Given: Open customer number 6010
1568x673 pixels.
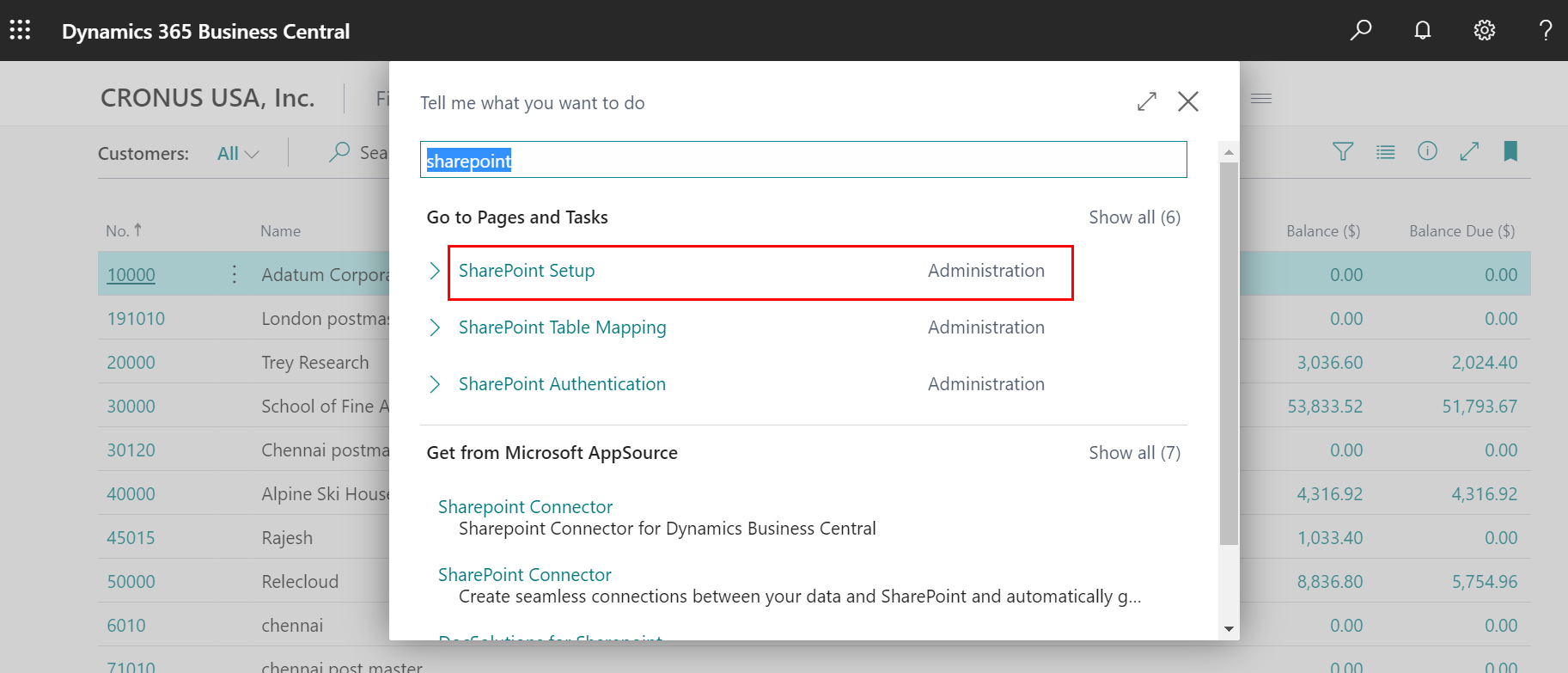Looking at the screenshot, I should tap(126, 626).
